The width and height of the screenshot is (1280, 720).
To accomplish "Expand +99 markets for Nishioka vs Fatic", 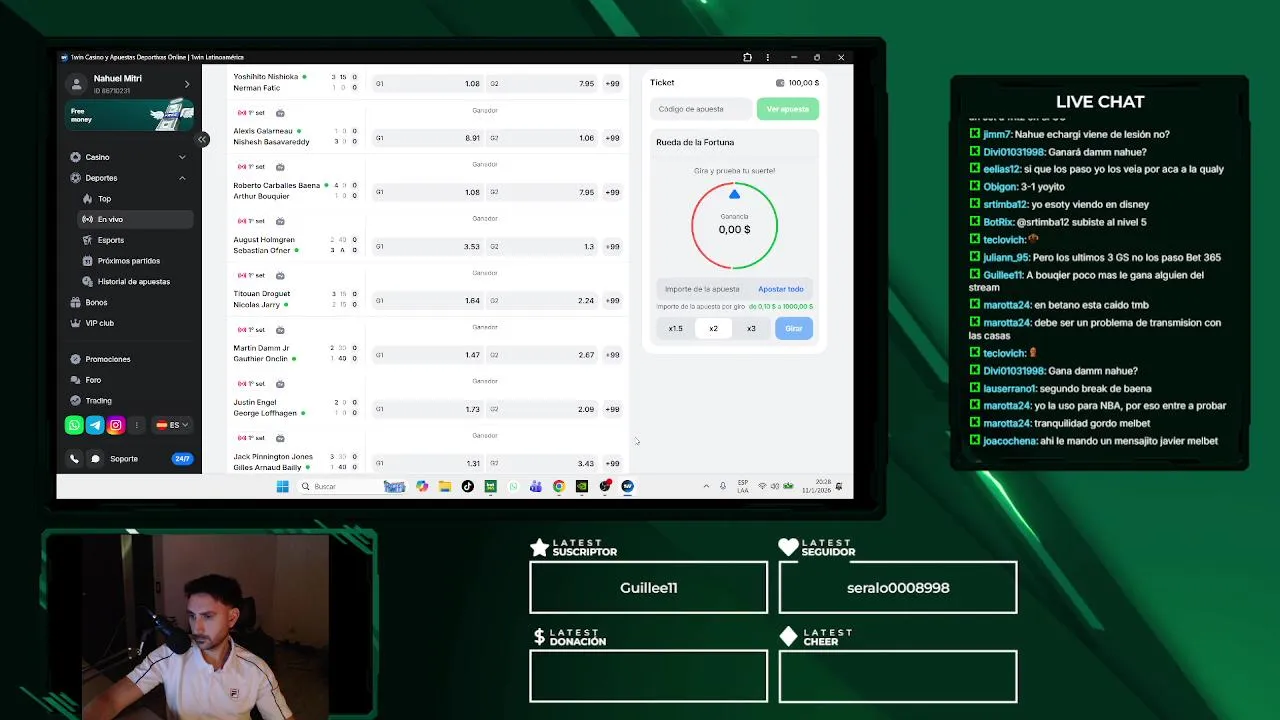I will tap(612, 84).
